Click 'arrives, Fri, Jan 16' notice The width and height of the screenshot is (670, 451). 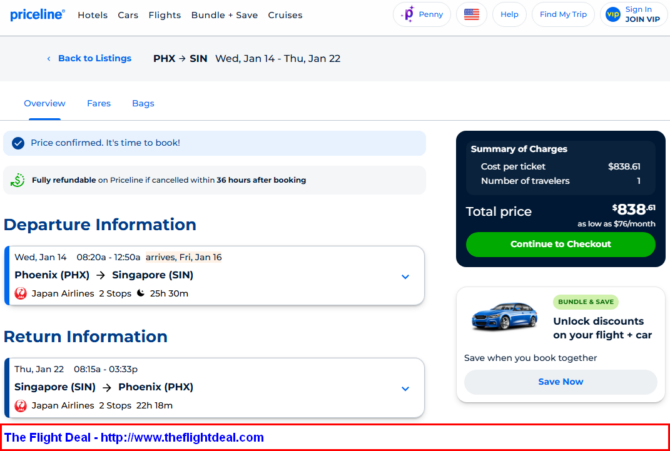click(184, 257)
